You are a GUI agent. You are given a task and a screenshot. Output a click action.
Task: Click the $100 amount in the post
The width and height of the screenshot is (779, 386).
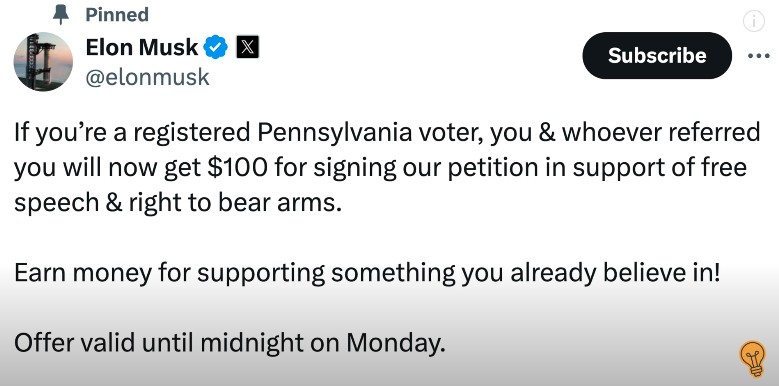pyautogui.click(x=236, y=167)
